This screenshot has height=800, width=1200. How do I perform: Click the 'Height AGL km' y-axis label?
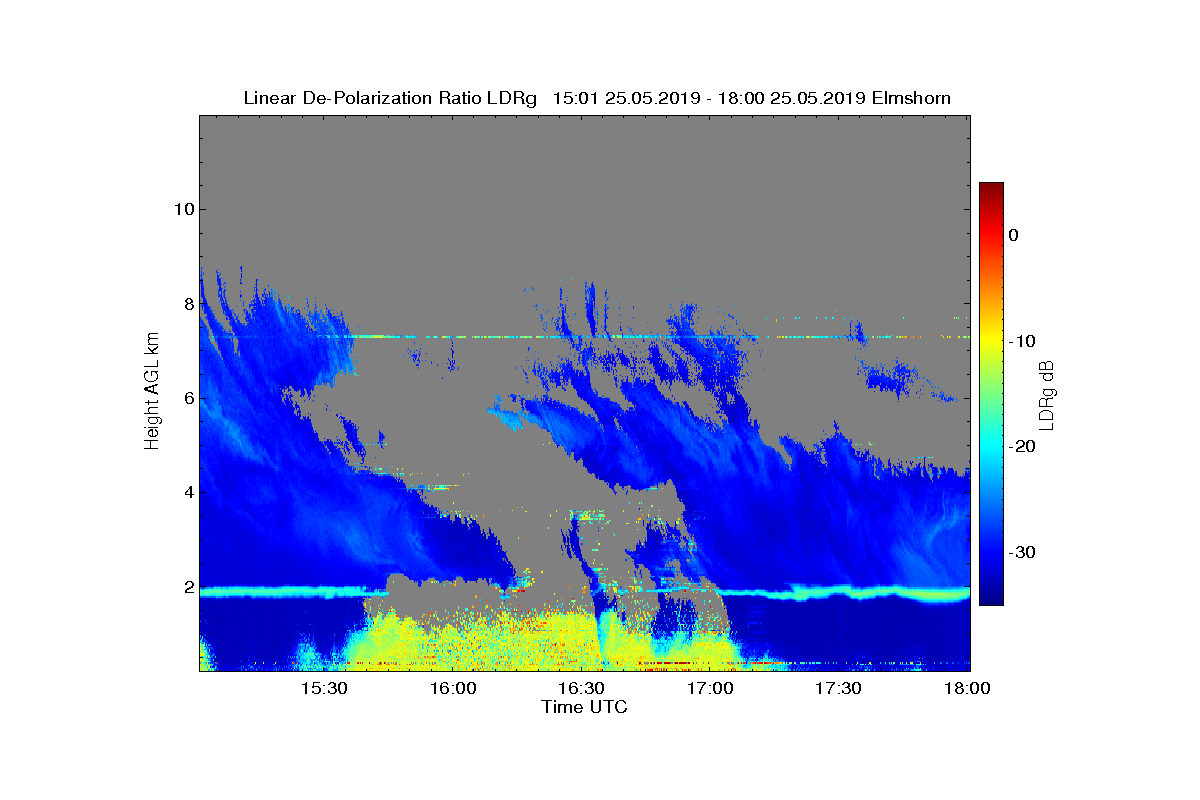tap(152, 392)
